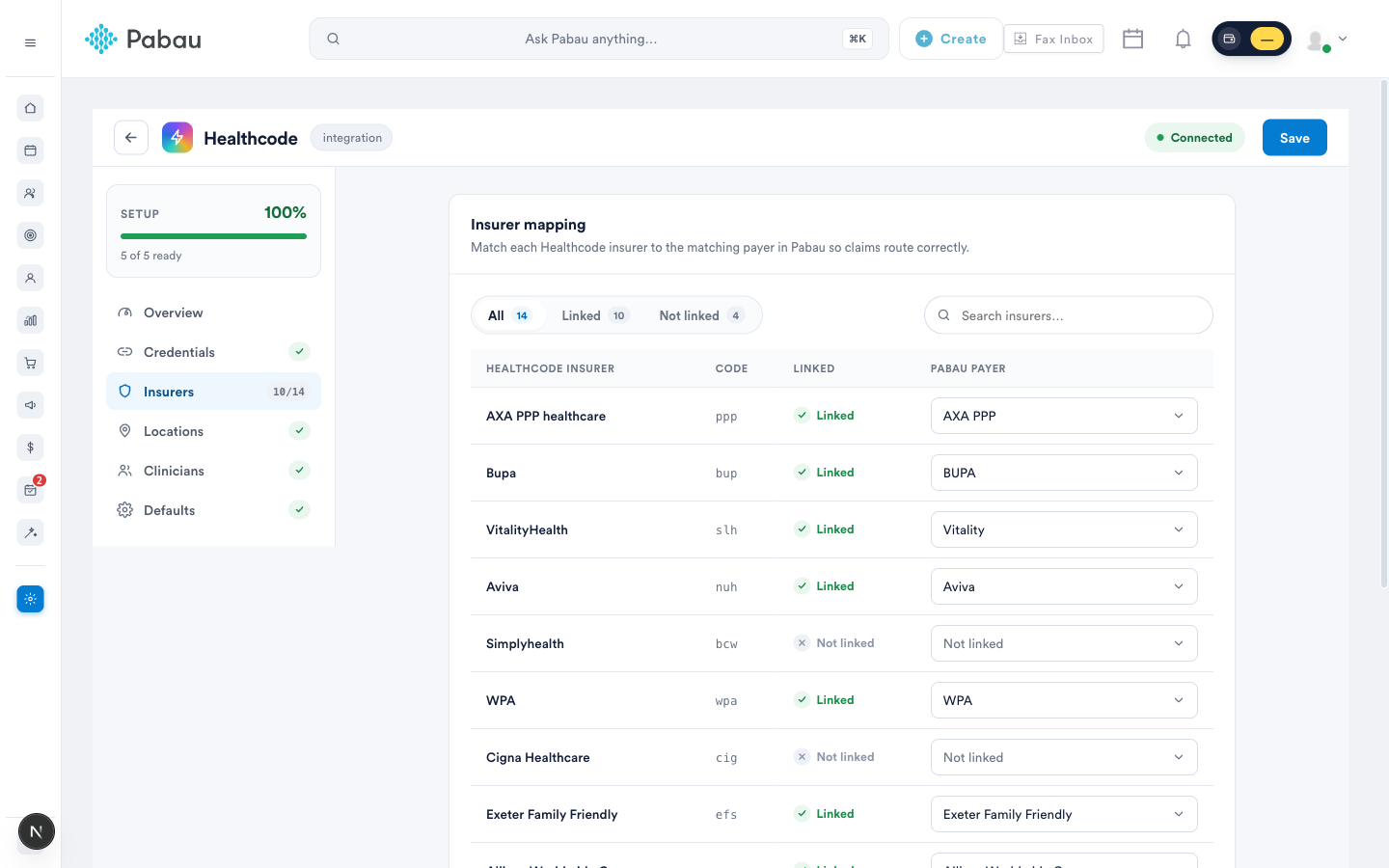Open the magic wand icon in sidebar
1389x868 pixels.
[x=30, y=532]
